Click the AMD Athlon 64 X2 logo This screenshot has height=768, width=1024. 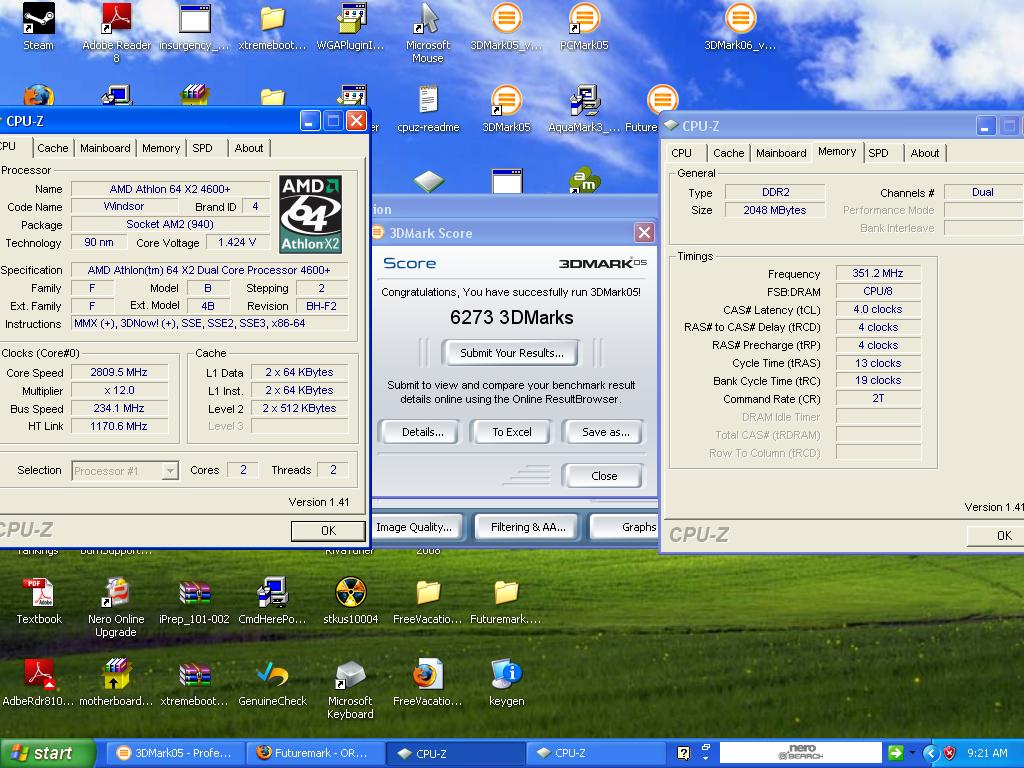(311, 214)
